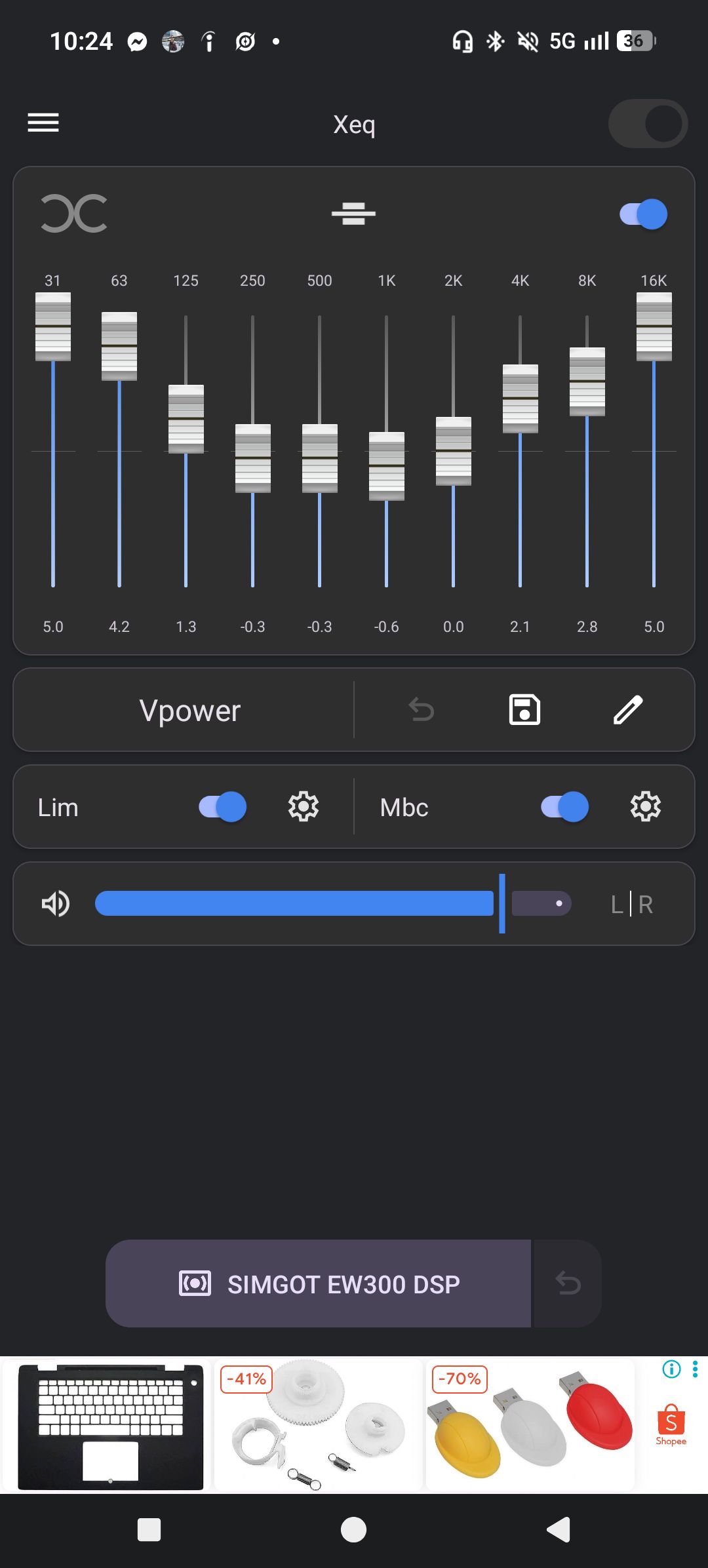708x1568 pixels.
Task: Click the 1K band slider handle
Action: [387, 466]
